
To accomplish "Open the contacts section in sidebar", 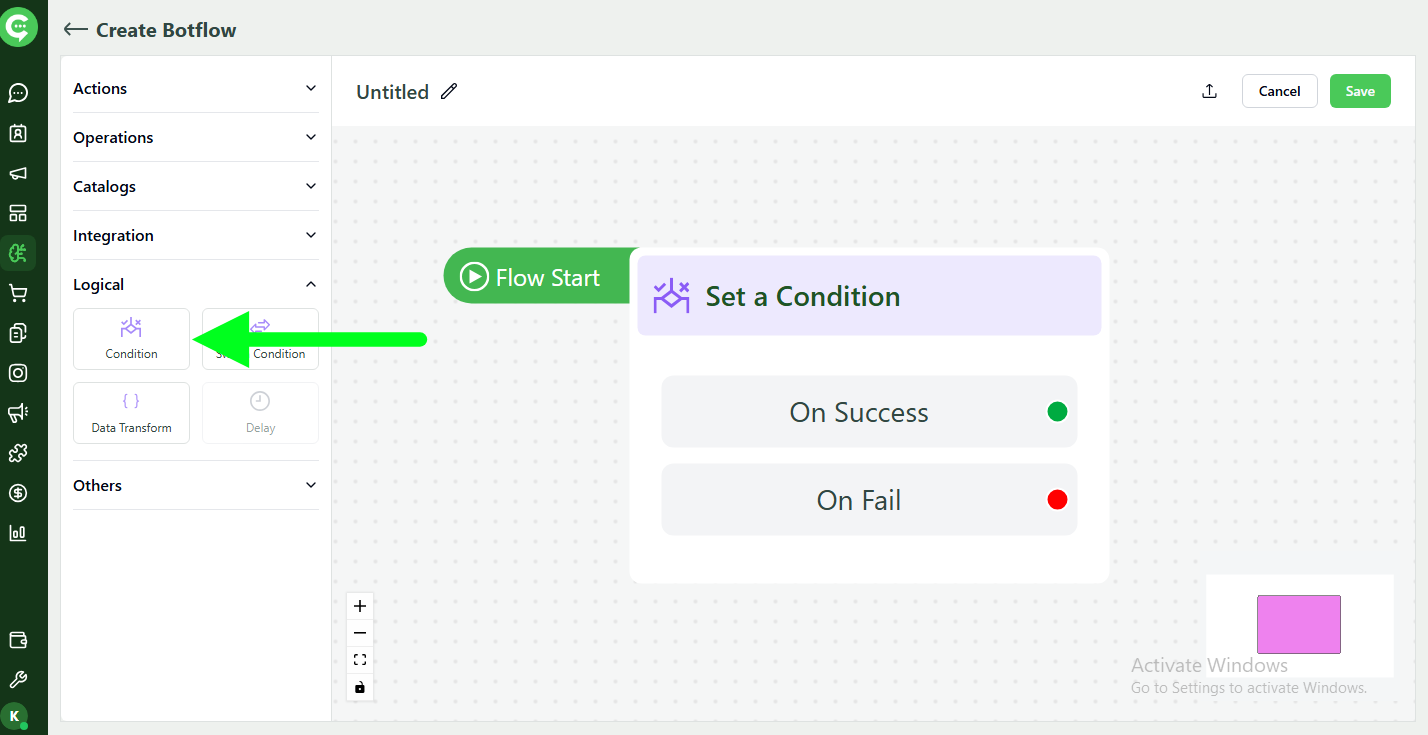I will (x=21, y=133).
